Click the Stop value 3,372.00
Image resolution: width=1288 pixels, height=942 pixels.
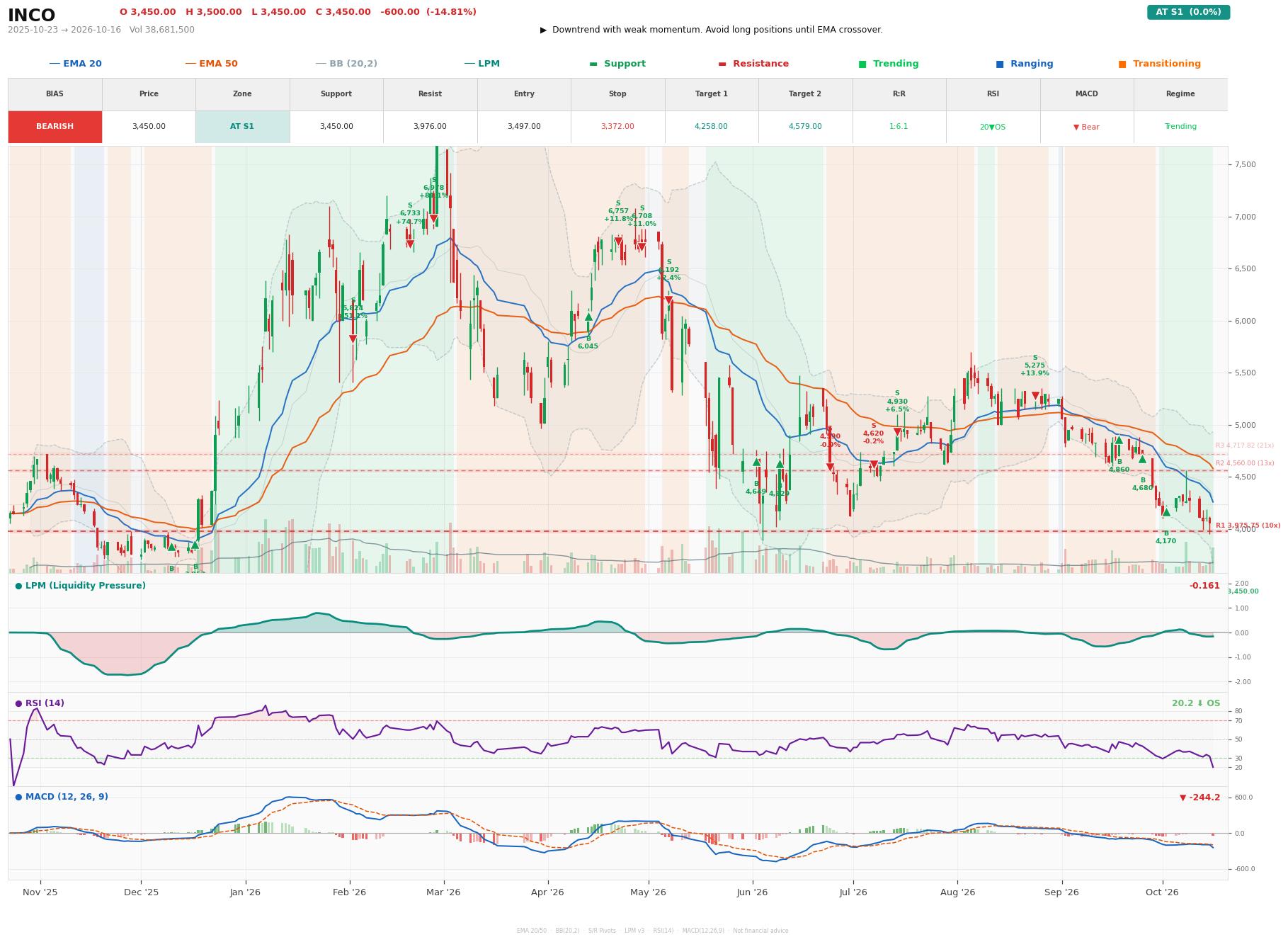pos(617,127)
